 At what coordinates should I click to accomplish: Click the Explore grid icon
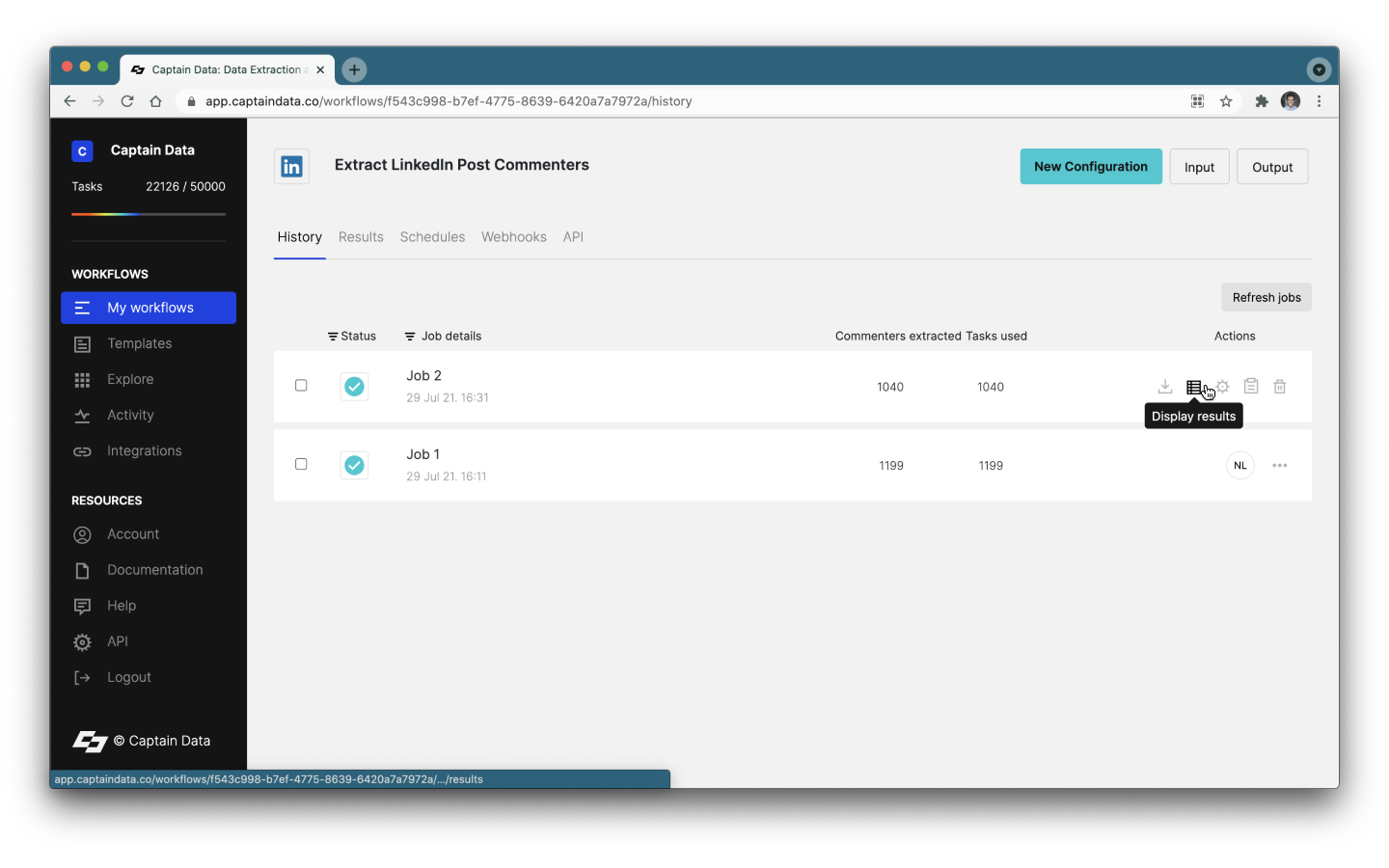[83, 380]
